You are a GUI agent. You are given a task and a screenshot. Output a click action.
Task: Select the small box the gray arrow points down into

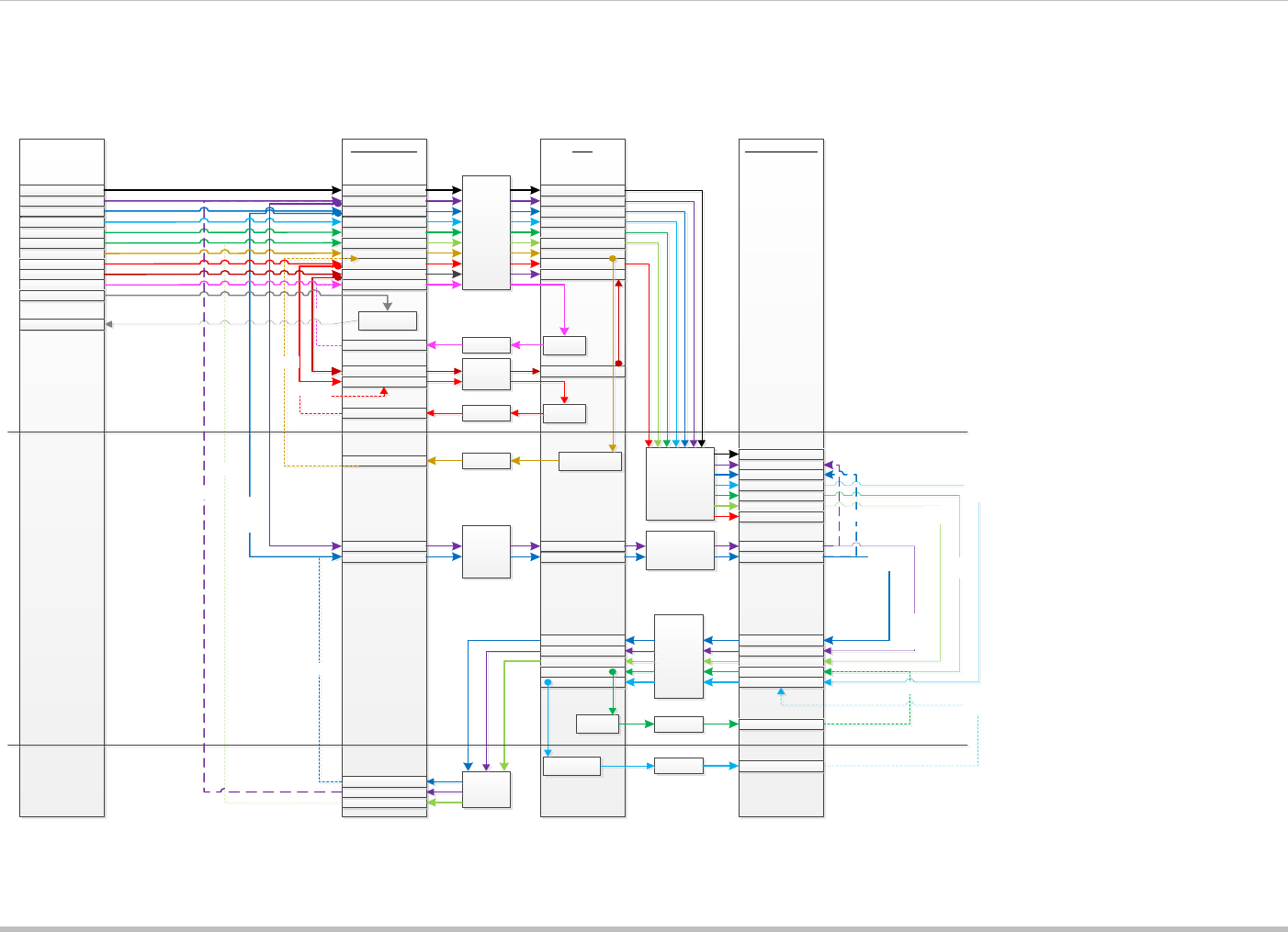coord(387,320)
